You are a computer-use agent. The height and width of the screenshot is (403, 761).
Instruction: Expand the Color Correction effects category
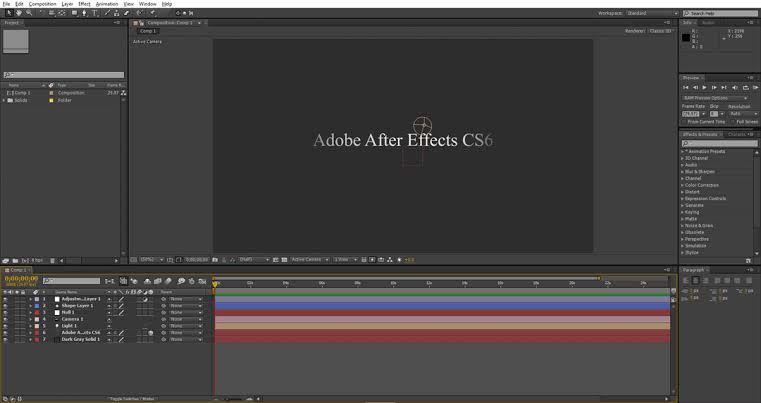(x=682, y=185)
